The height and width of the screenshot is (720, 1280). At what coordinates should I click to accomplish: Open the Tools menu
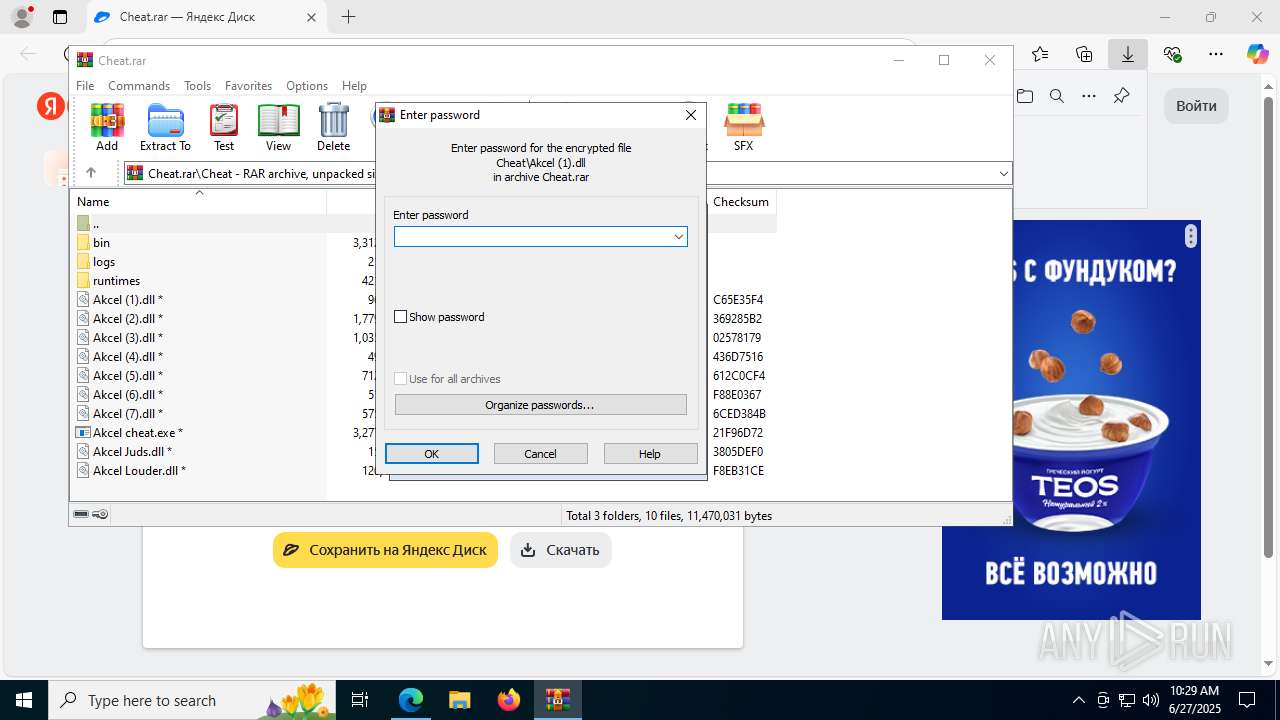point(197,86)
